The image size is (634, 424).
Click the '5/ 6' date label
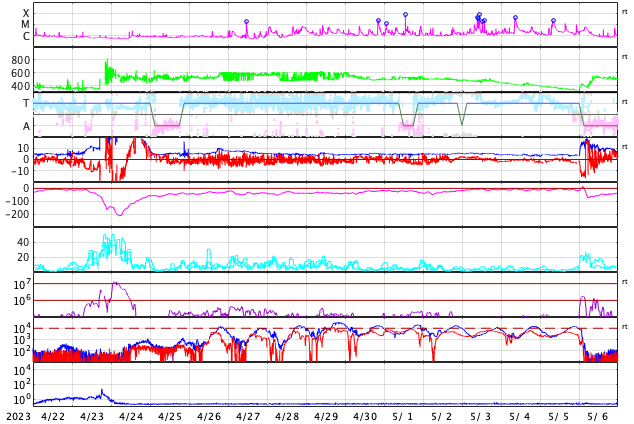pyautogui.click(x=598, y=416)
